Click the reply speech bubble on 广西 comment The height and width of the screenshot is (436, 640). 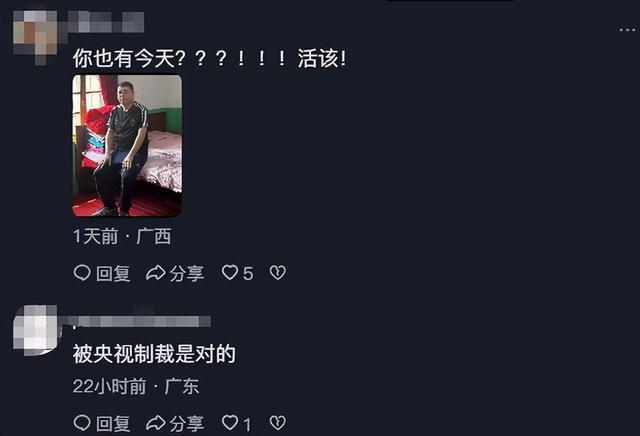[x=82, y=273]
